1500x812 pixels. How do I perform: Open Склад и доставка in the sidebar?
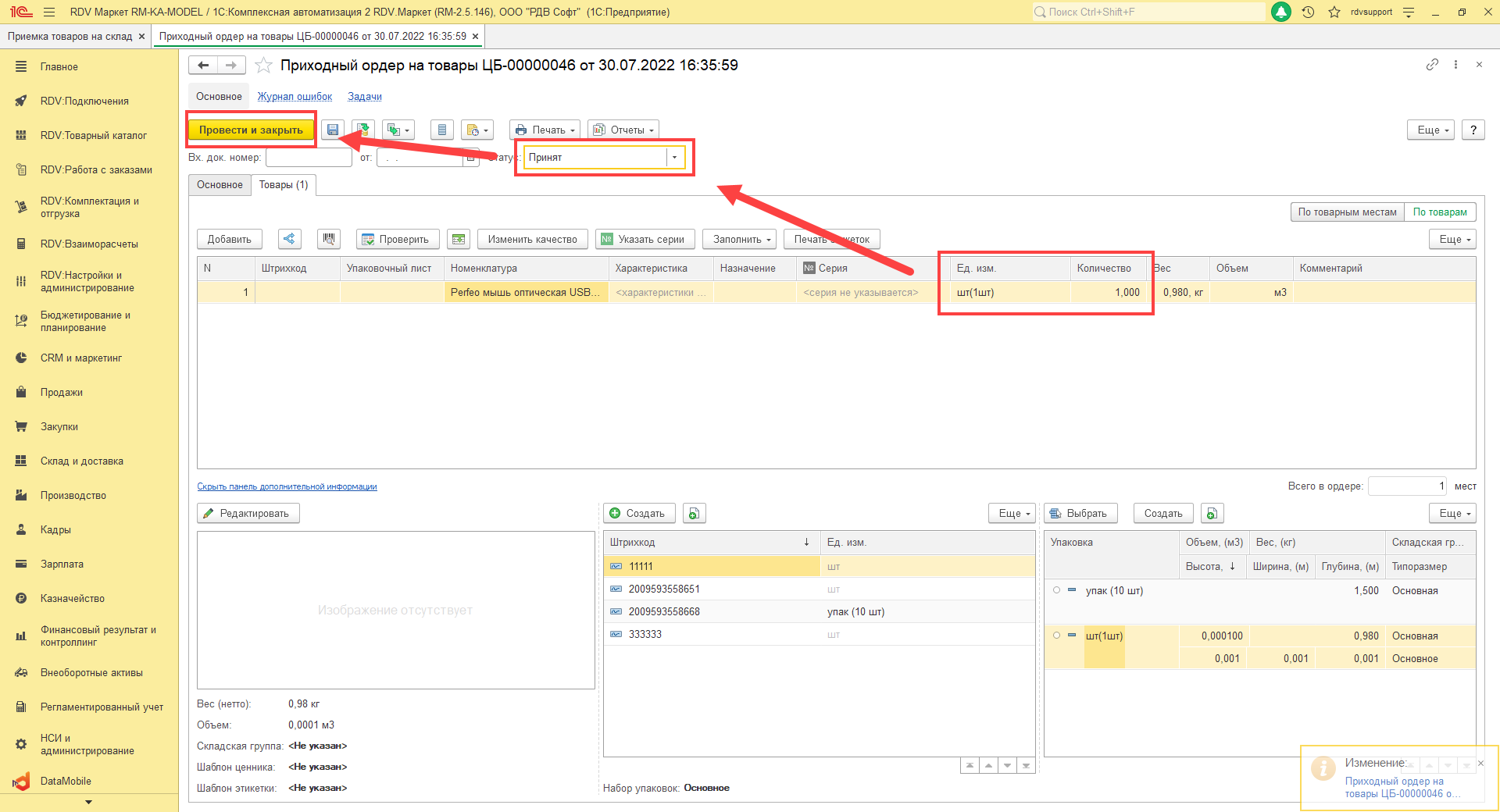pyautogui.click(x=82, y=461)
